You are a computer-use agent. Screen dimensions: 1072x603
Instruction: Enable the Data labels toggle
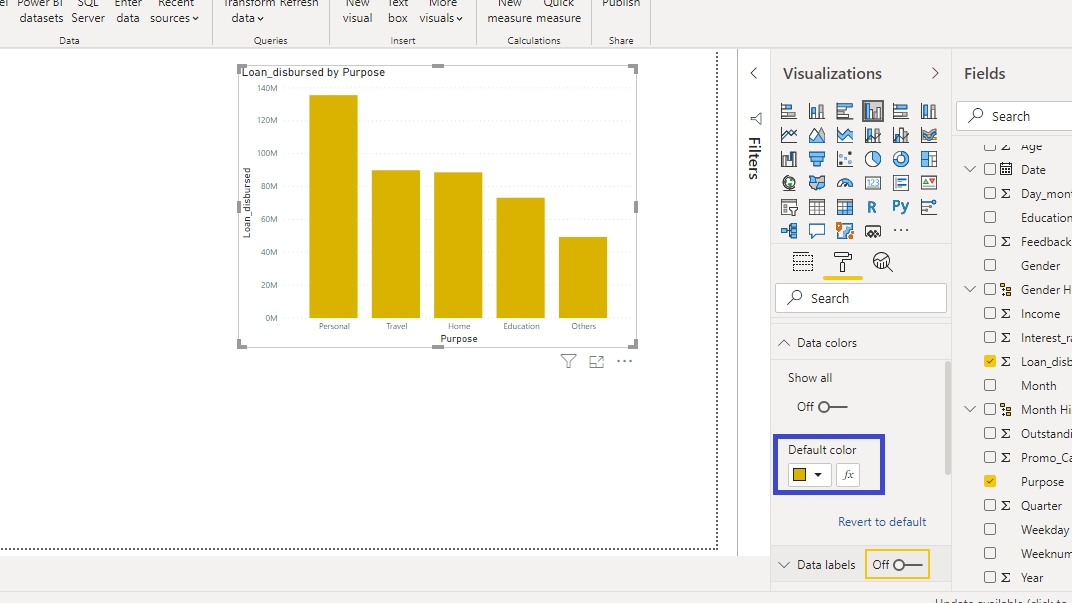[x=908, y=565]
